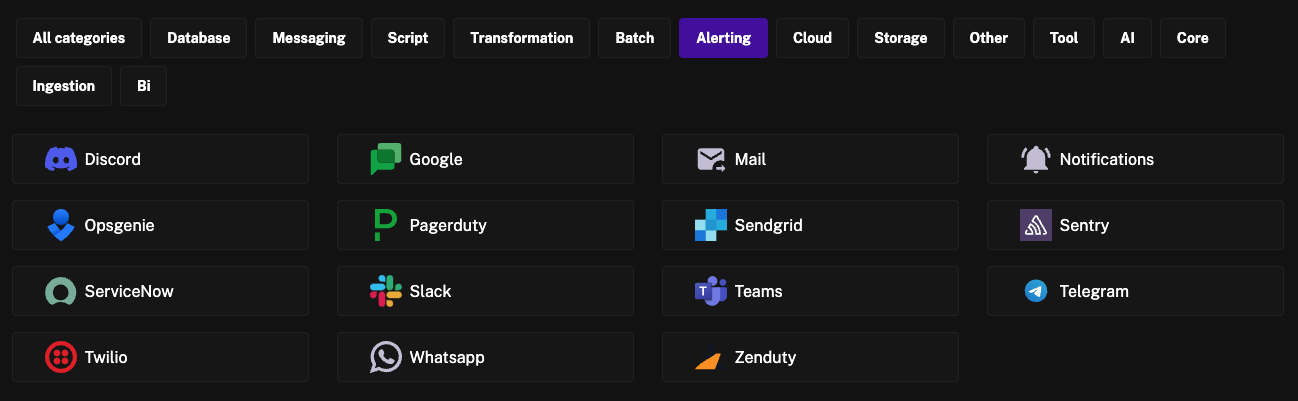Click the Whatsapp logo icon
This screenshot has width=1298, height=401.
386,357
